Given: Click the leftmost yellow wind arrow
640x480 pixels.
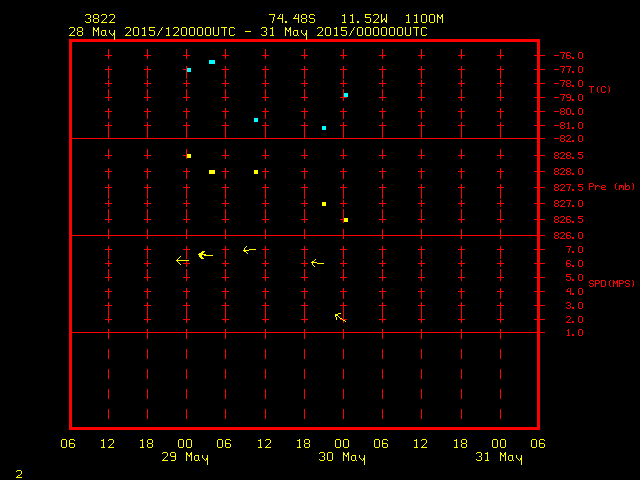Looking at the screenshot, I should [182, 261].
